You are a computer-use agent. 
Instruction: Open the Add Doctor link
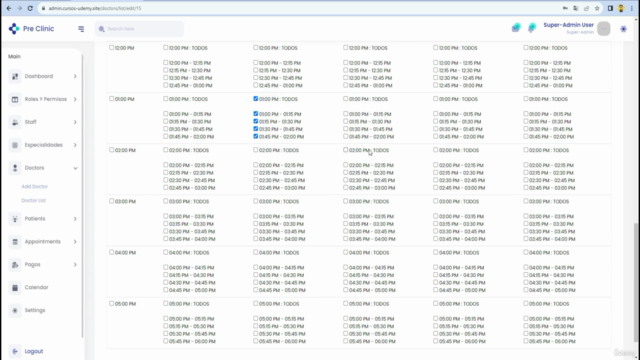click(x=35, y=187)
